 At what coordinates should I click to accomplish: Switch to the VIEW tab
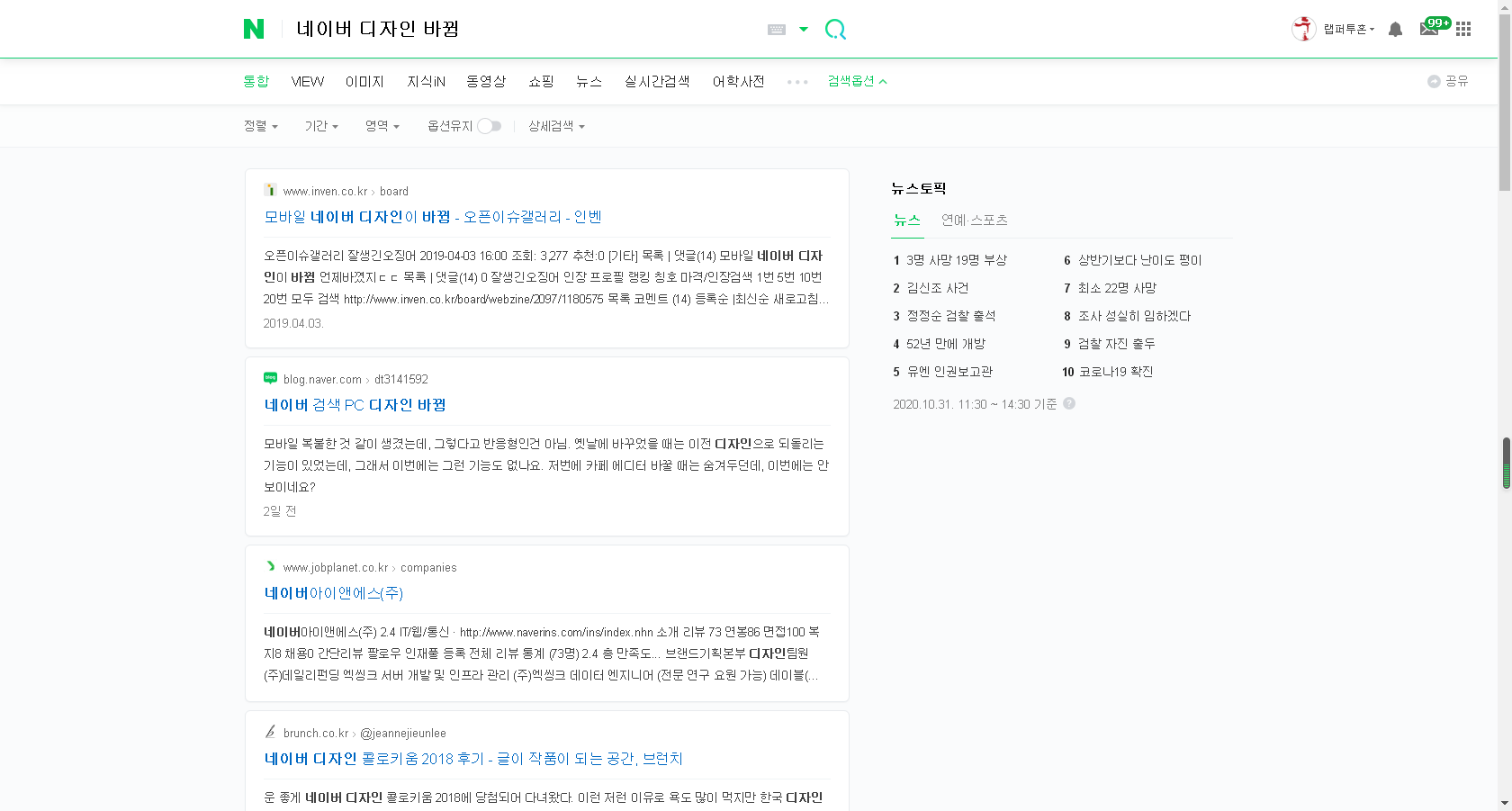[308, 81]
